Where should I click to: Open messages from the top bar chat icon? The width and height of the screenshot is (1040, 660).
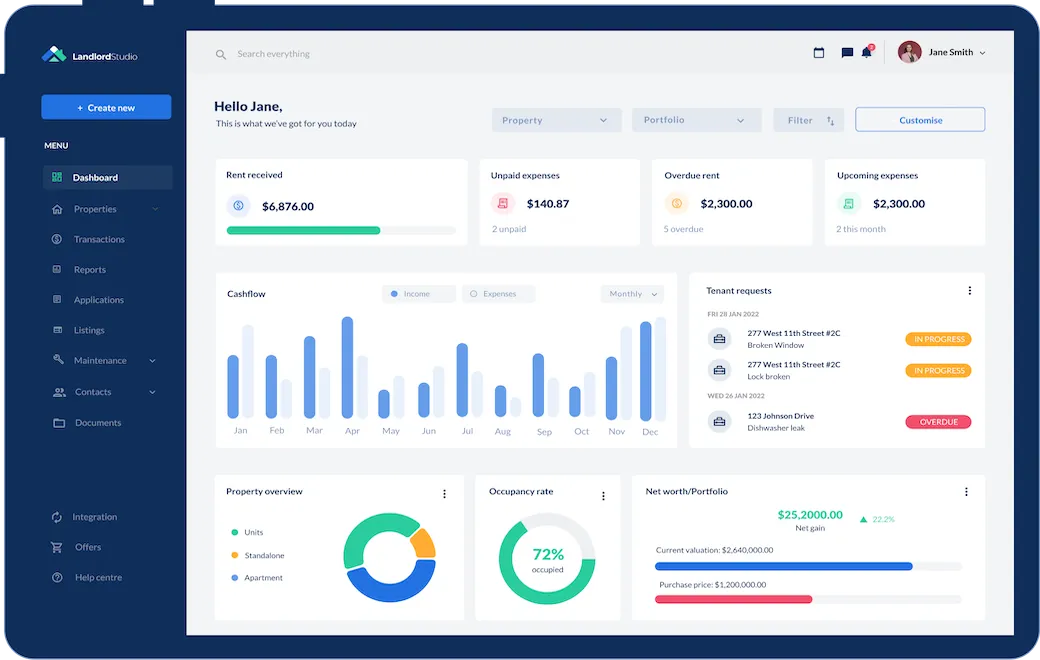point(846,52)
